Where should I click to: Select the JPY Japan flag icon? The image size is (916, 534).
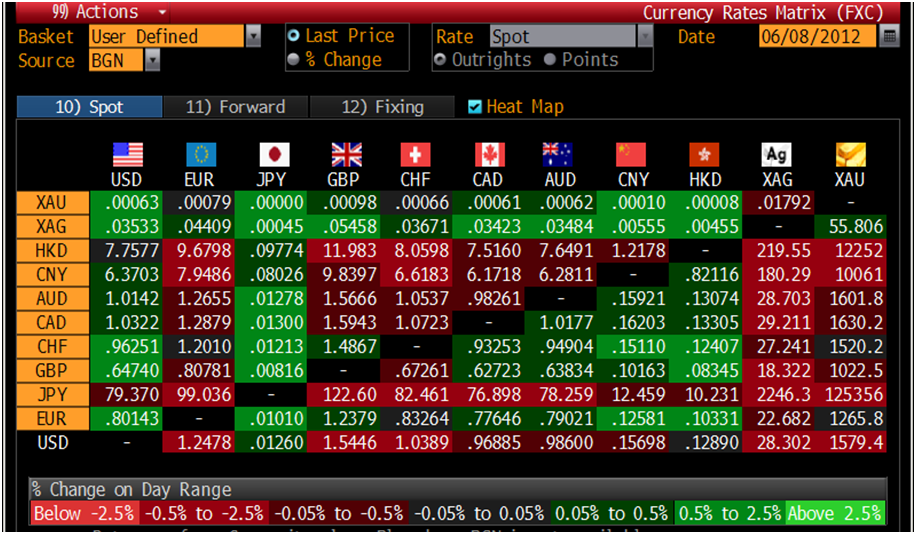[x=273, y=155]
